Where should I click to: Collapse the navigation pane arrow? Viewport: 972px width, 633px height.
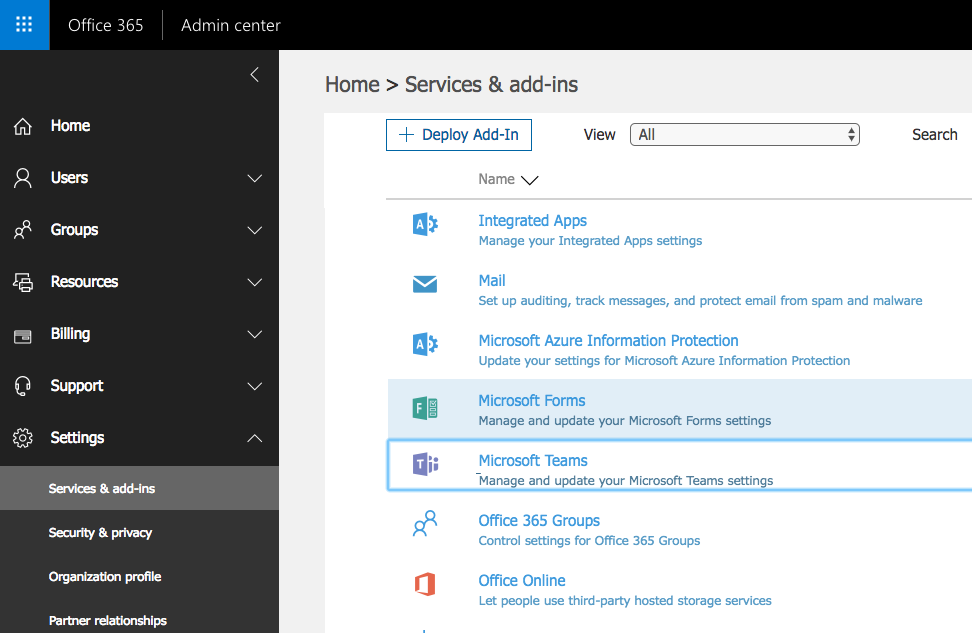(x=254, y=75)
